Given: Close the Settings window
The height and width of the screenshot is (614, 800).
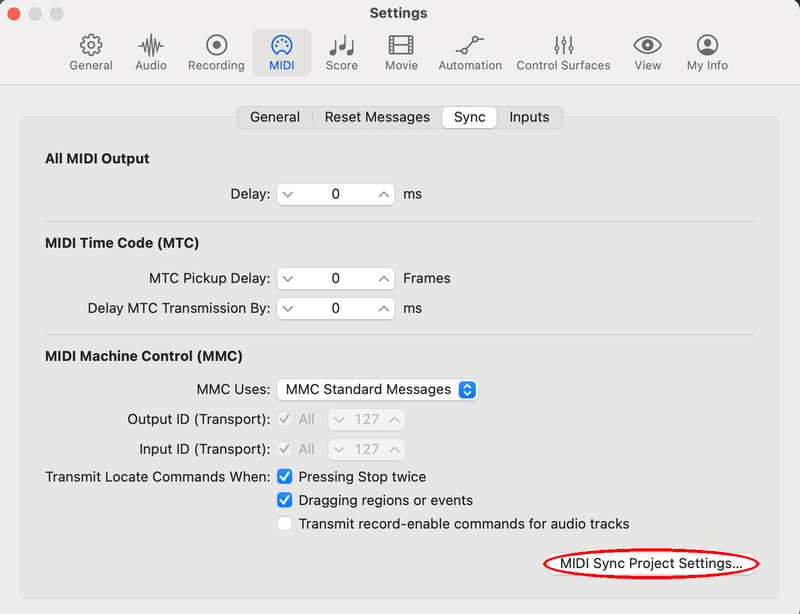Looking at the screenshot, I should coord(14,14).
